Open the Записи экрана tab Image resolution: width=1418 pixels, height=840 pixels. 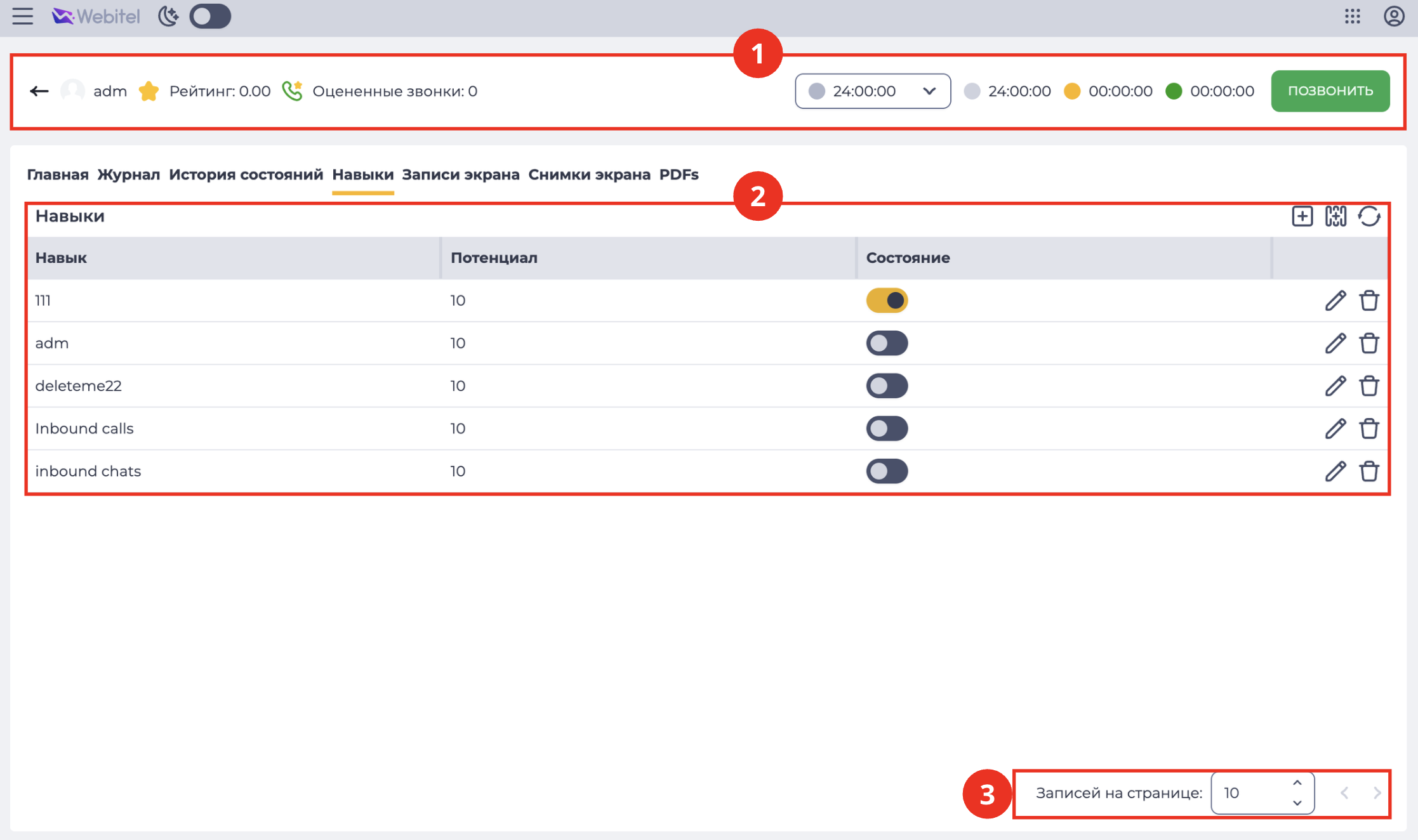coord(461,174)
